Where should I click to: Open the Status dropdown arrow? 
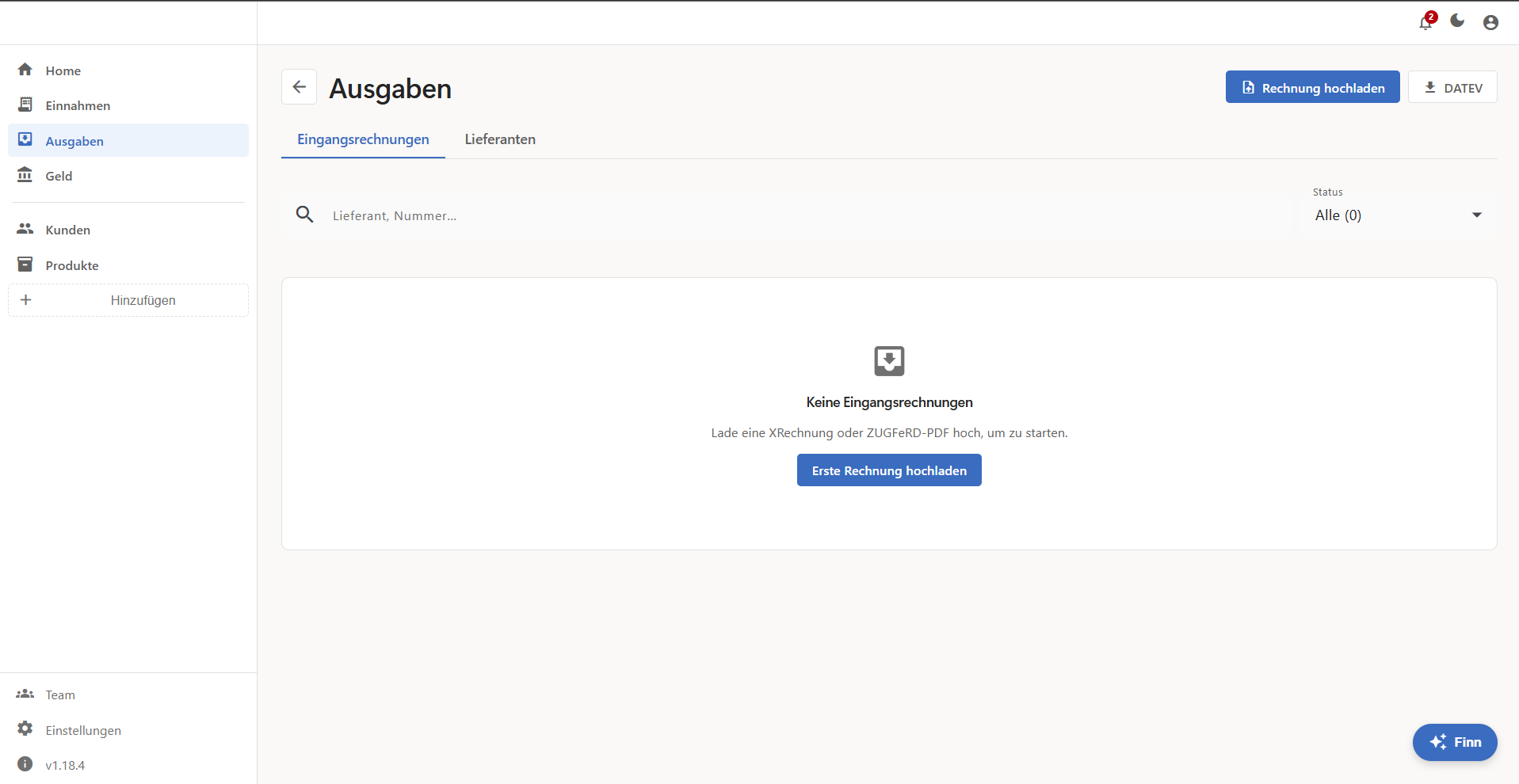pyautogui.click(x=1477, y=215)
